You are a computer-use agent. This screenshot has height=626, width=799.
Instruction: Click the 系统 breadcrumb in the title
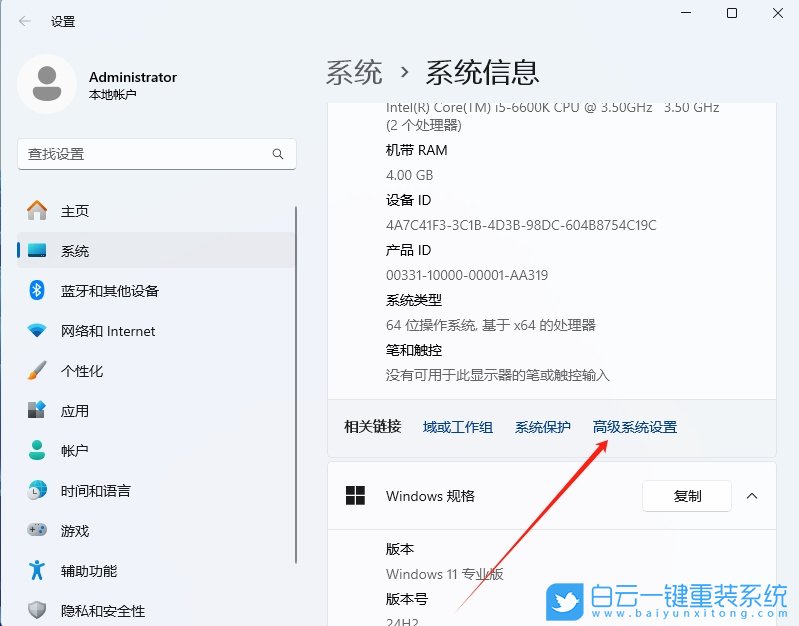coord(354,72)
